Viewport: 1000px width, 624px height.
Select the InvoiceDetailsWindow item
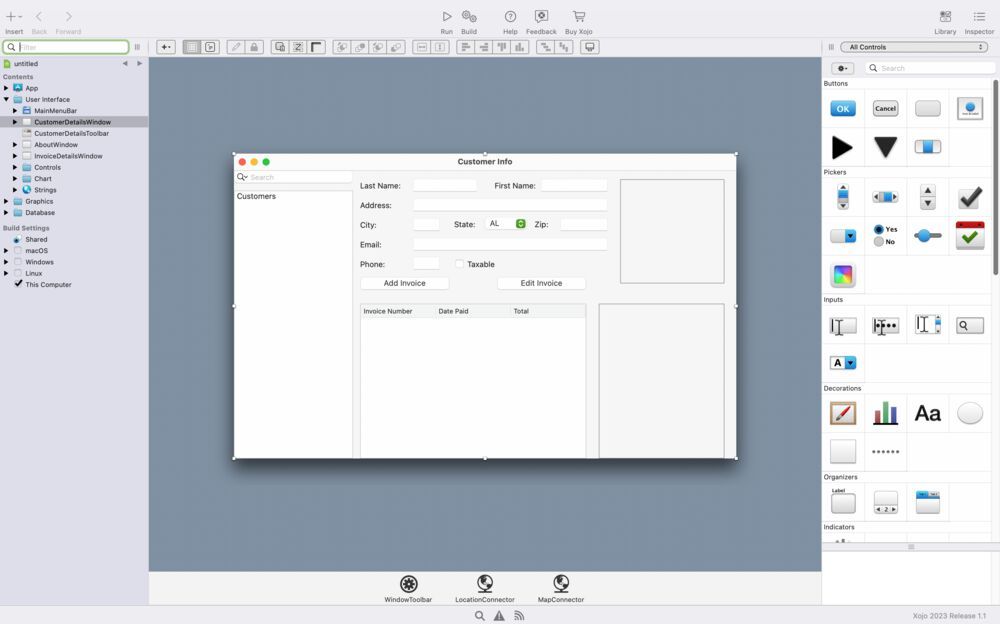pyautogui.click(x=68, y=156)
